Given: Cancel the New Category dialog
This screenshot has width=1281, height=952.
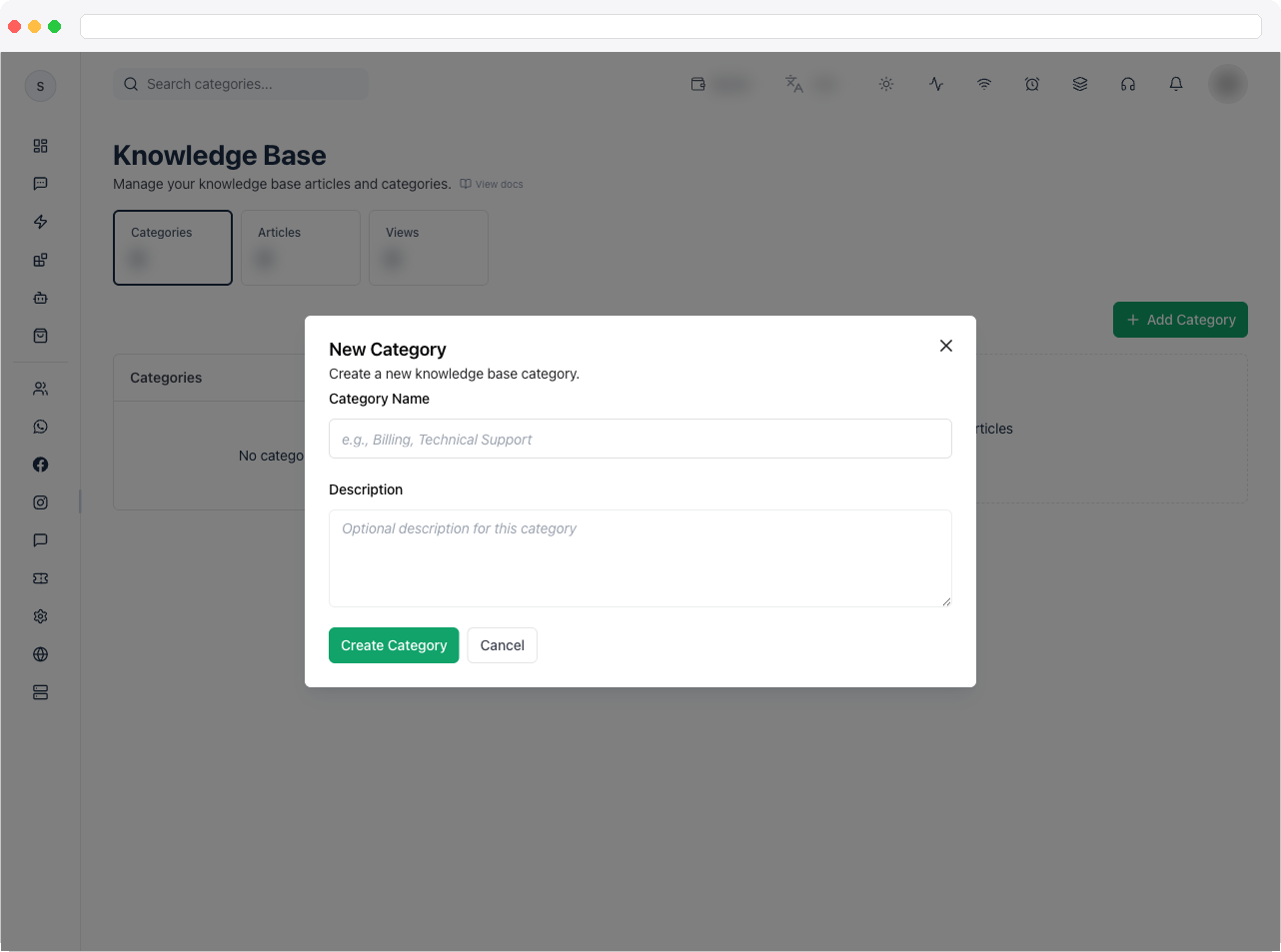Looking at the screenshot, I should tap(502, 645).
